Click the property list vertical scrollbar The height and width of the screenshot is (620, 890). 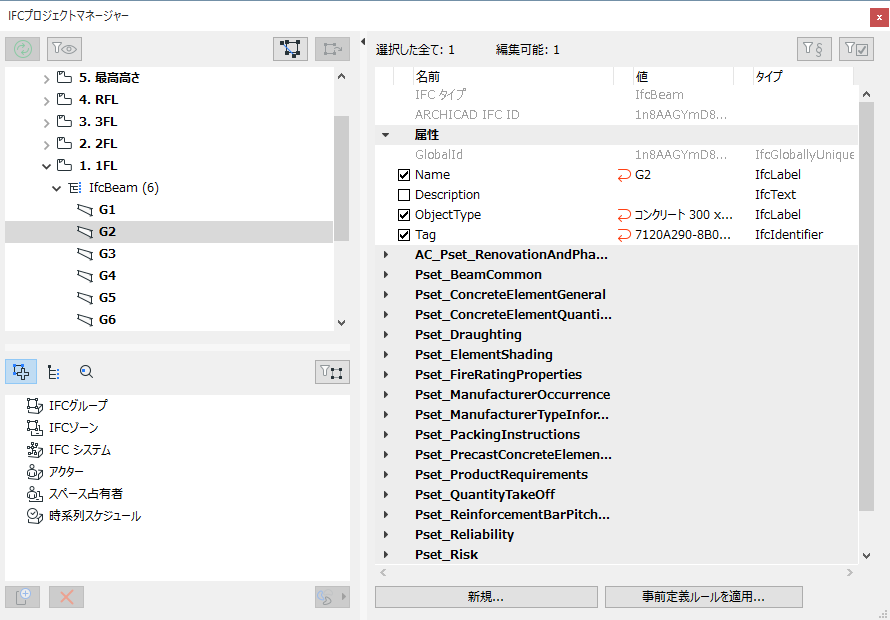pos(866,307)
